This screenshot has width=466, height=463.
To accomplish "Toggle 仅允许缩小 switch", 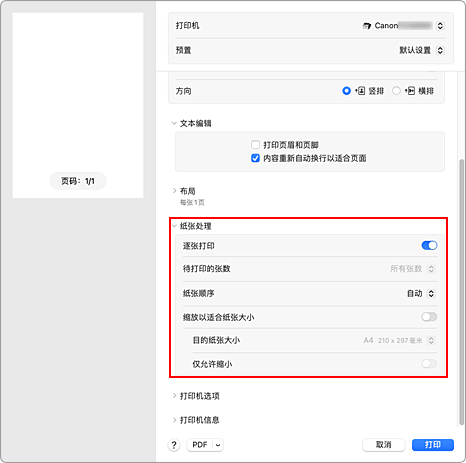I will tap(429, 363).
